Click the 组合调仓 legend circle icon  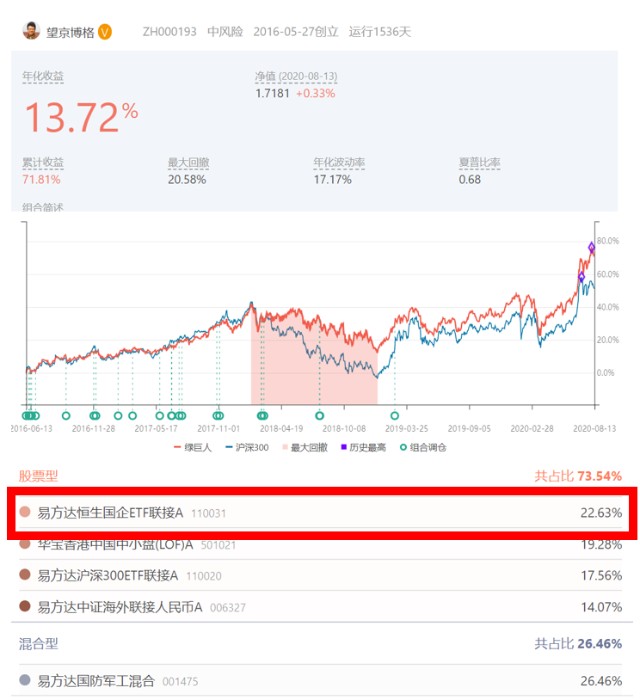(x=402, y=447)
